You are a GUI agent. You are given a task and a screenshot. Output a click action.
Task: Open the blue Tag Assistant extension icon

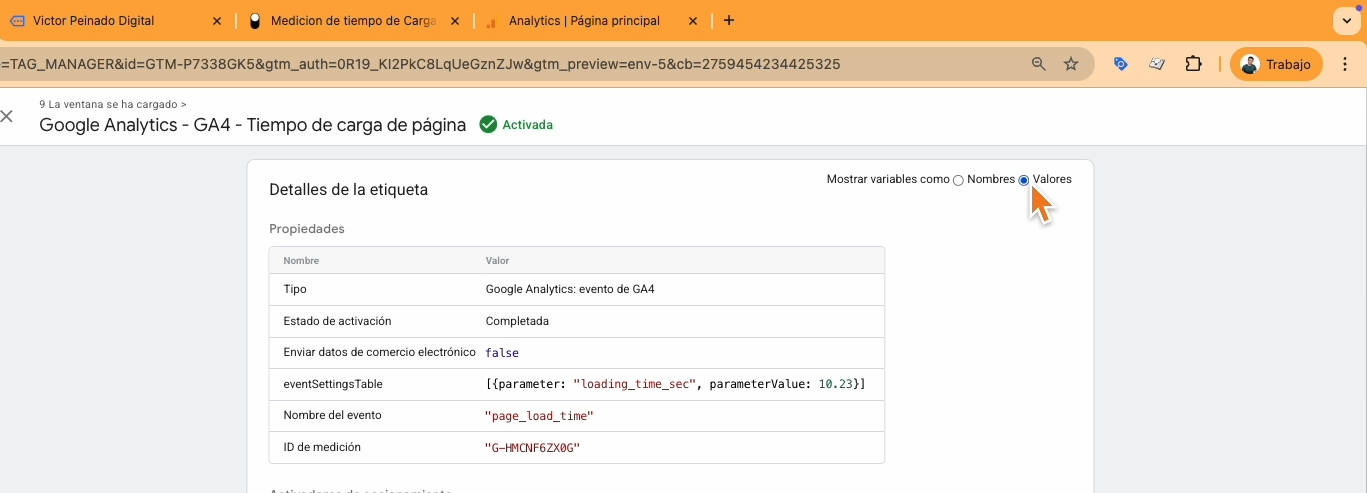1121,64
